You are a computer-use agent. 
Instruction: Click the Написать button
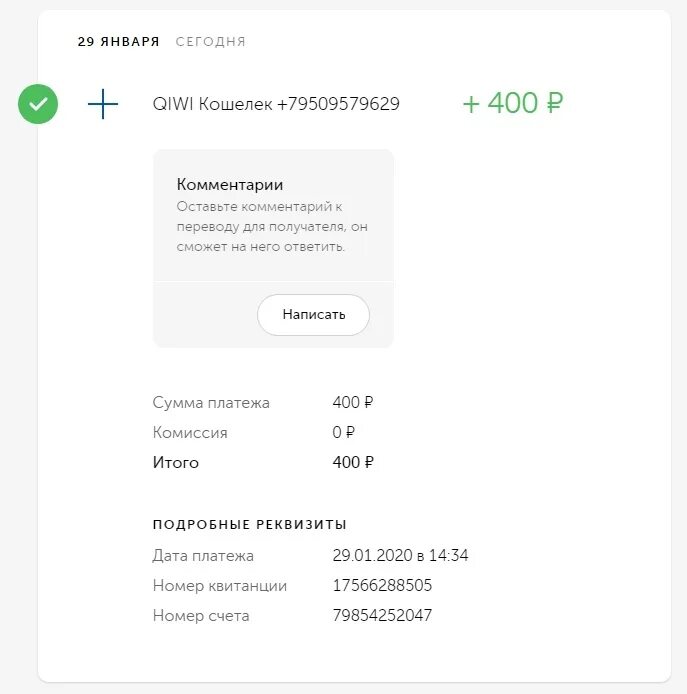[x=313, y=315]
